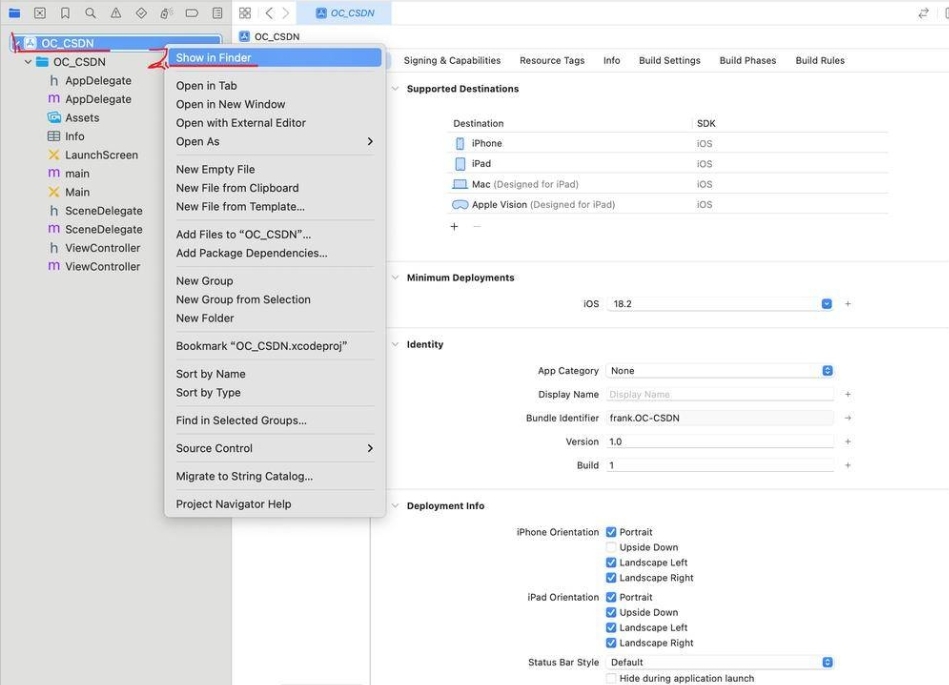The image size is (949, 685).
Task: Open the Issue navigator warning icon
Action: pyautogui.click(x=116, y=13)
